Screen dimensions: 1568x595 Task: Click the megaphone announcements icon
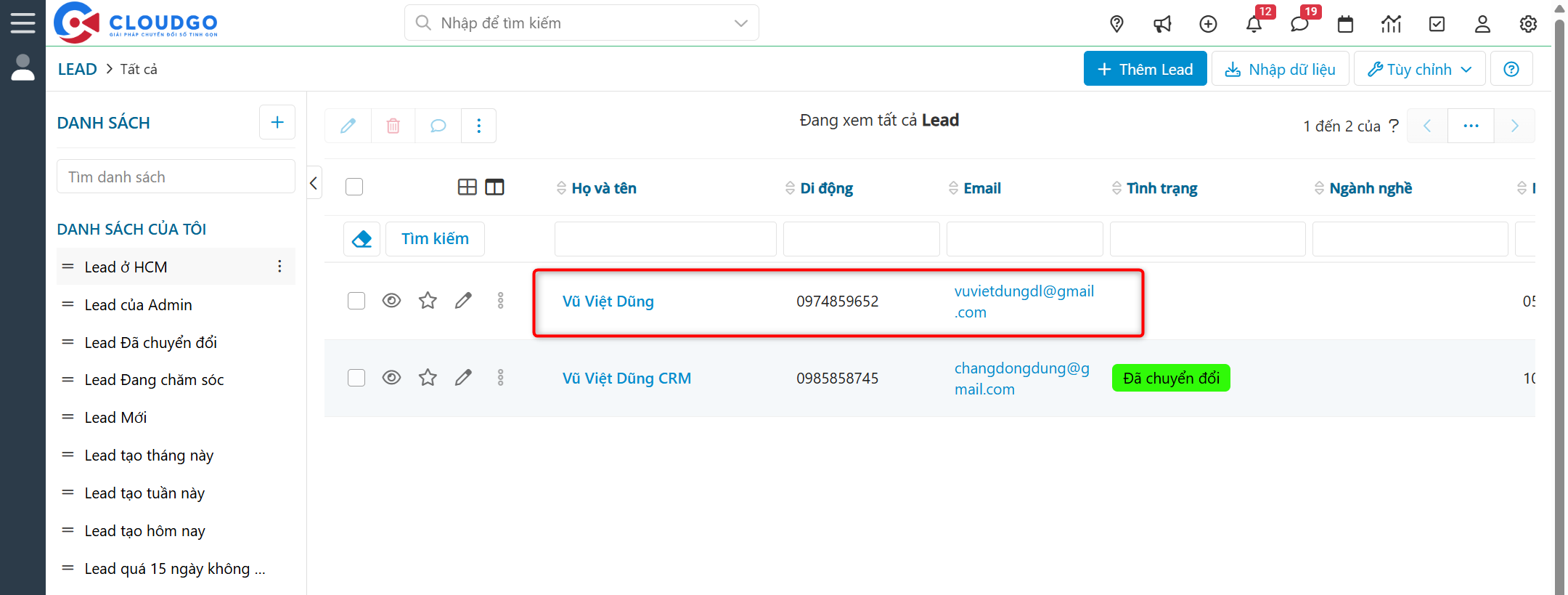coord(1162,24)
